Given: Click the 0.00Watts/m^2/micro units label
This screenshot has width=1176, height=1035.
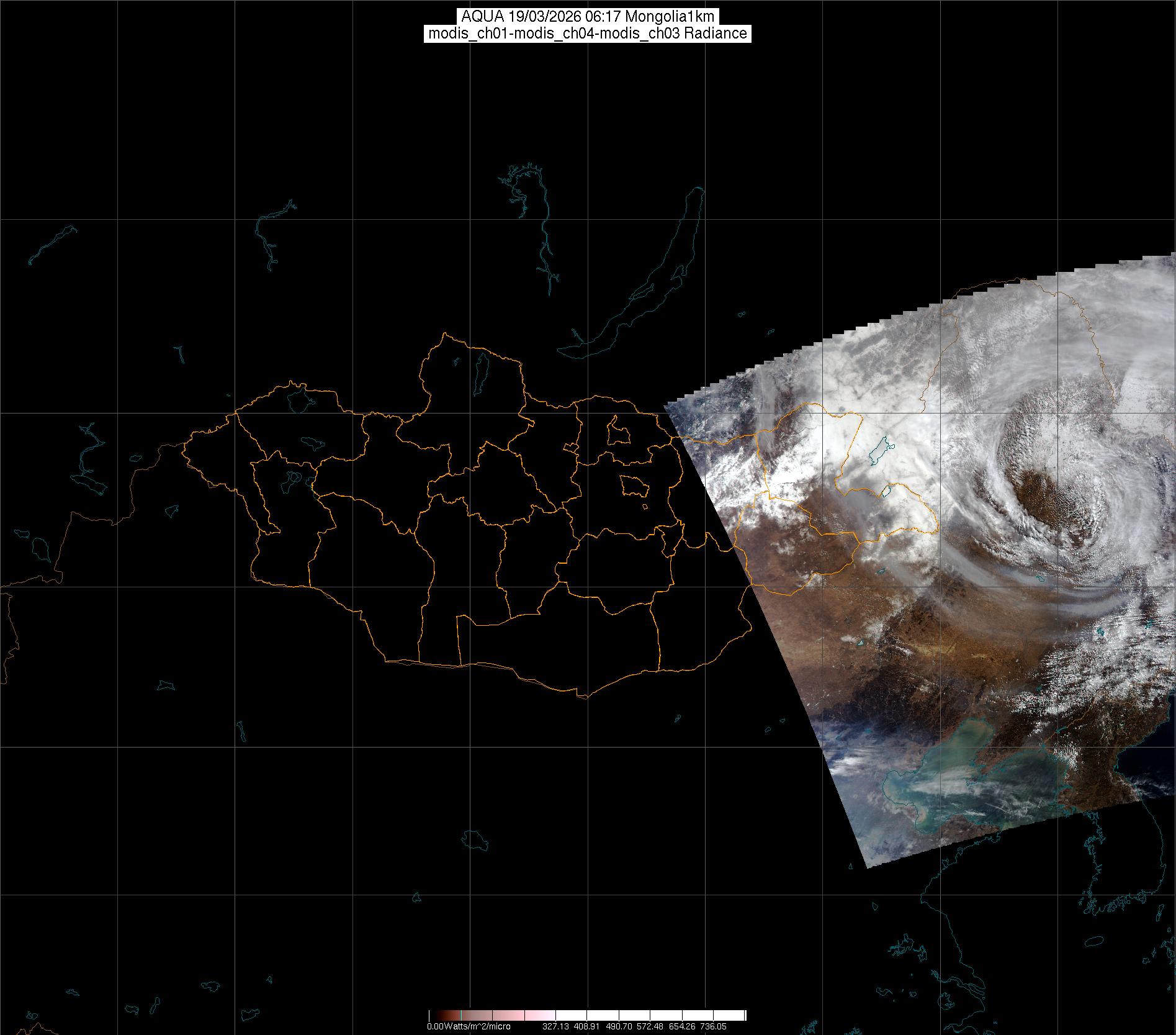Looking at the screenshot, I should (469, 1026).
